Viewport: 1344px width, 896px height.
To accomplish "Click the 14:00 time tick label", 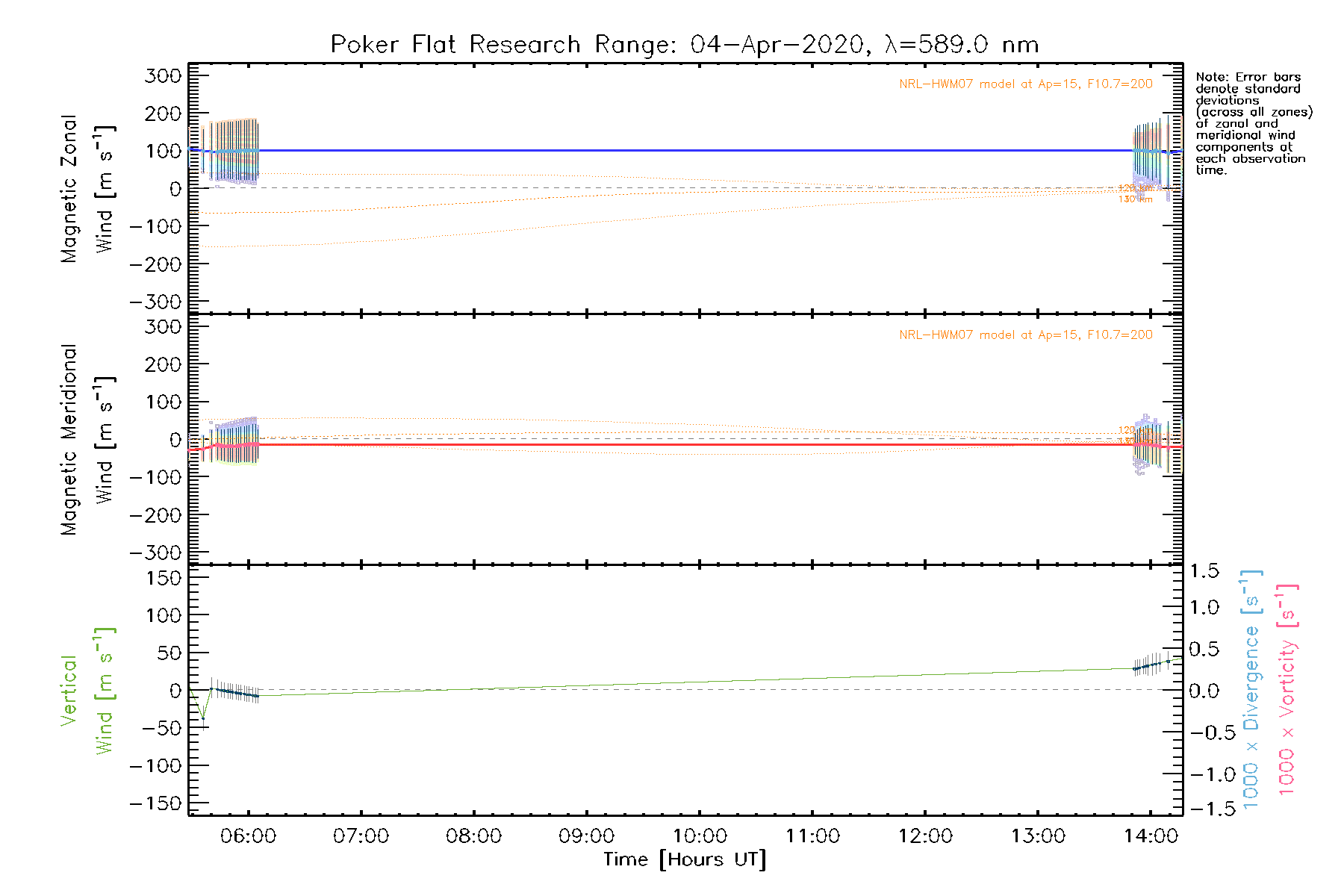I will tap(1151, 836).
